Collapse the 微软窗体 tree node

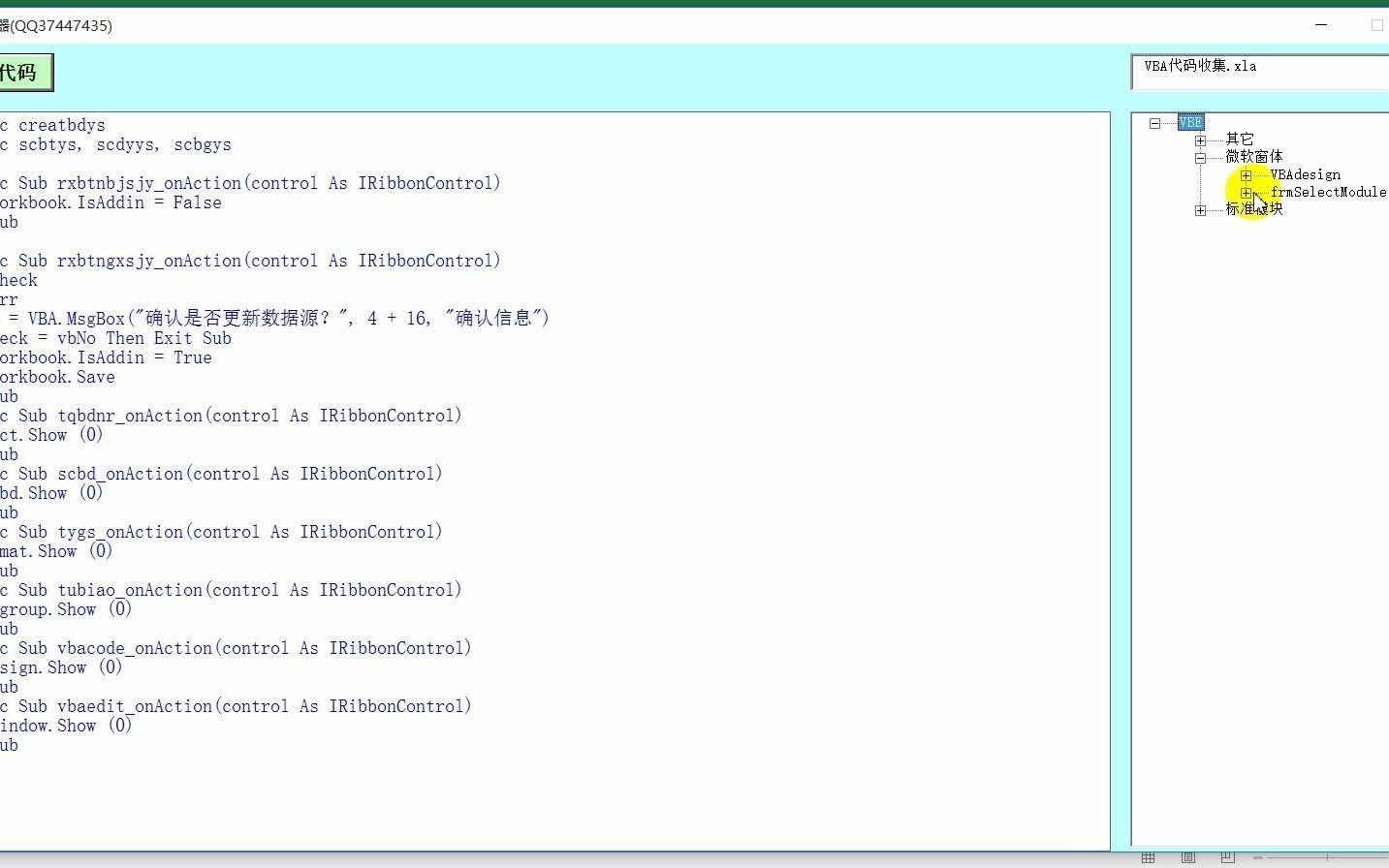[1200, 157]
